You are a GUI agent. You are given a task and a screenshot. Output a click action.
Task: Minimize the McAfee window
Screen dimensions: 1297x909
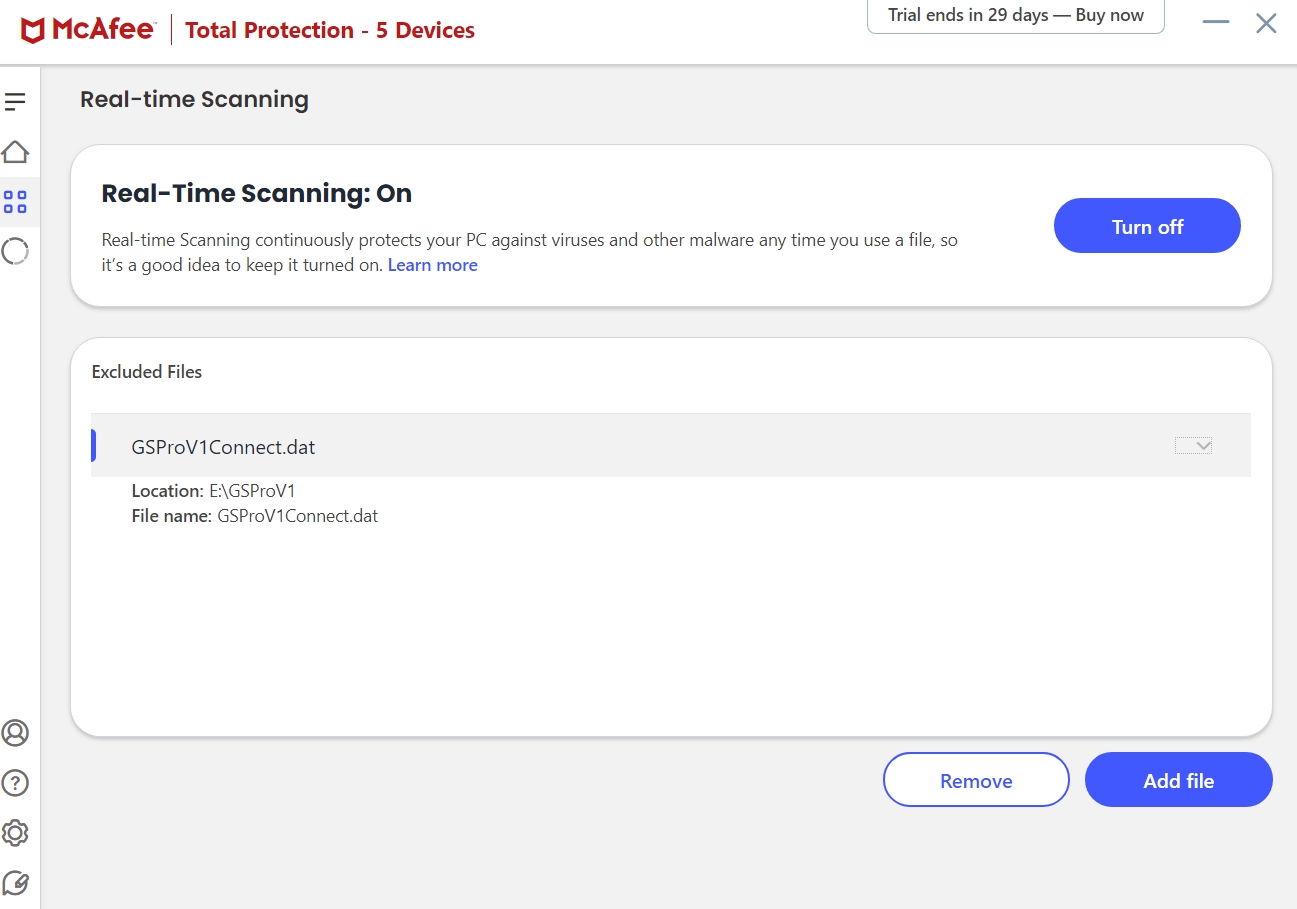tap(1216, 22)
